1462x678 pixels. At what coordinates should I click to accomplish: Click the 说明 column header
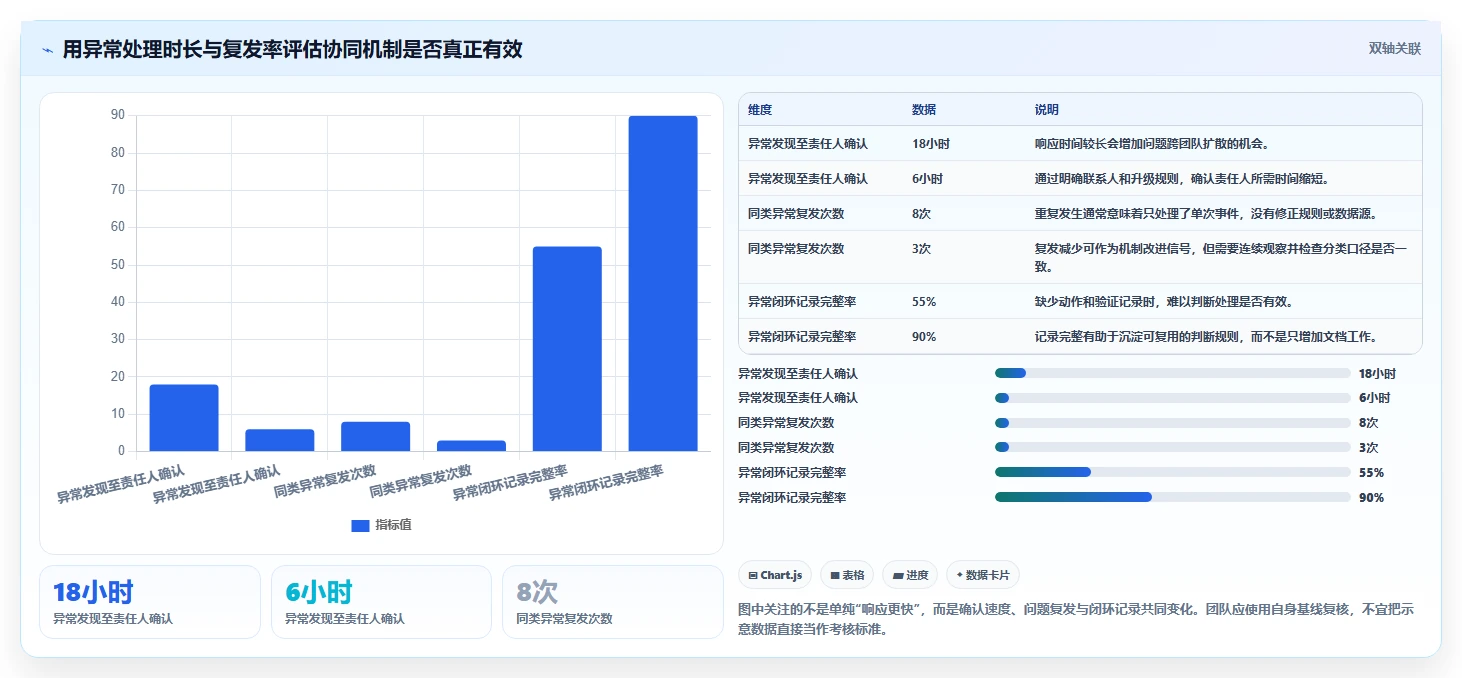pos(1047,110)
